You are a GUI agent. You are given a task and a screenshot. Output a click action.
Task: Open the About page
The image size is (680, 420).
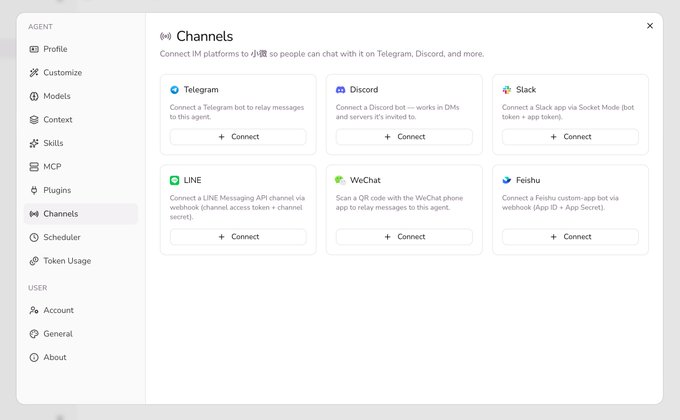pyautogui.click(x=81, y=358)
